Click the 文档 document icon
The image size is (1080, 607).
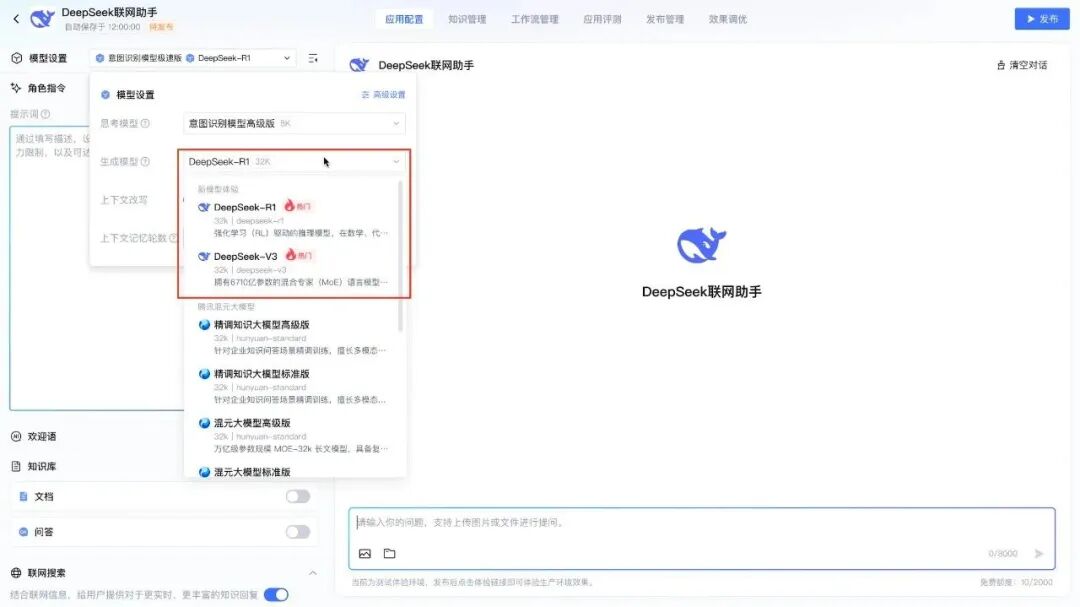click(23, 497)
